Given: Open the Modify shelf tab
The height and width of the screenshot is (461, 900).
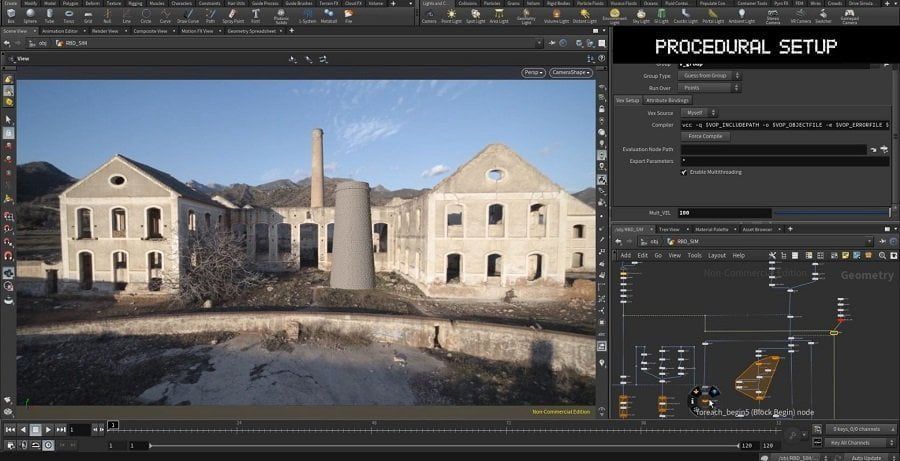Looking at the screenshot, I should point(30,3).
